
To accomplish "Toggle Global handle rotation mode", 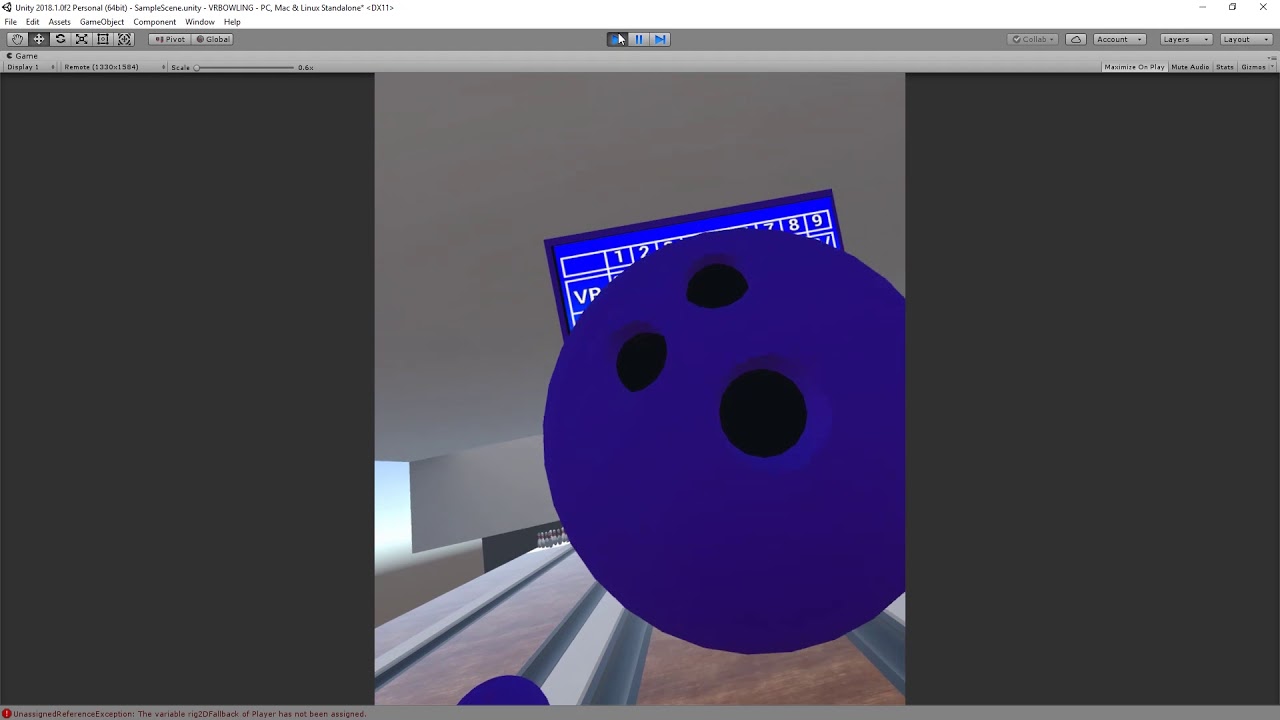I will 213,39.
